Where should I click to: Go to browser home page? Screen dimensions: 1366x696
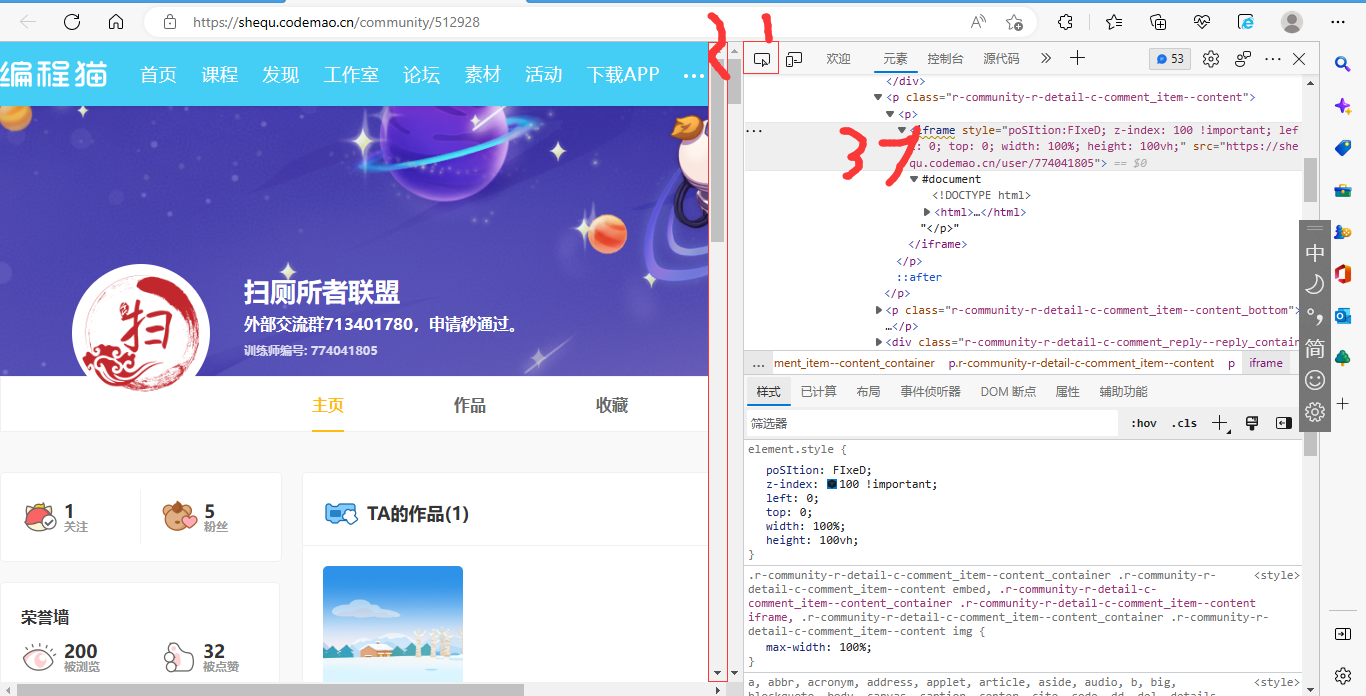(x=116, y=21)
